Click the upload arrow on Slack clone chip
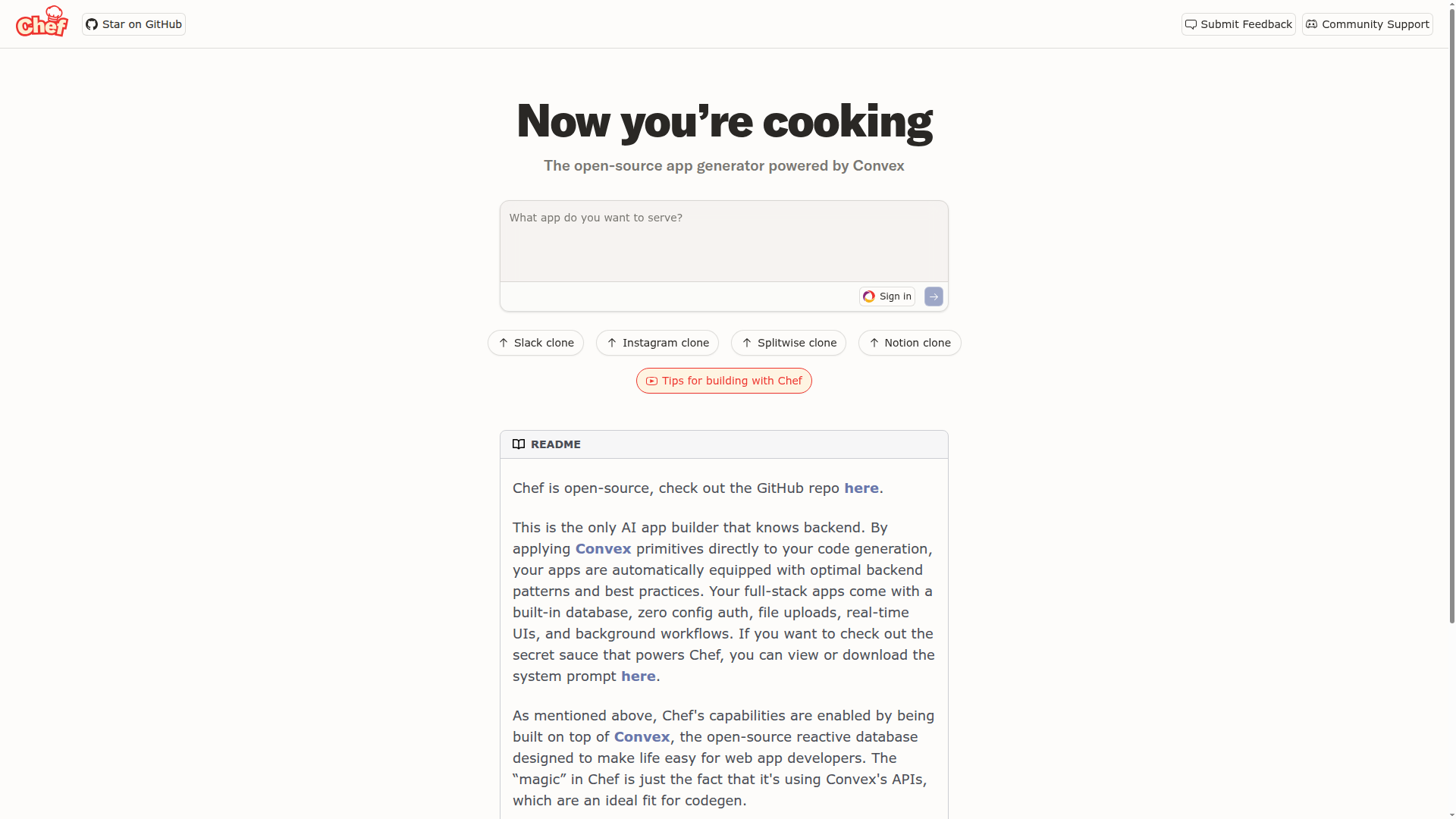The width and height of the screenshot is (1456, 819). tap(502, 343)
